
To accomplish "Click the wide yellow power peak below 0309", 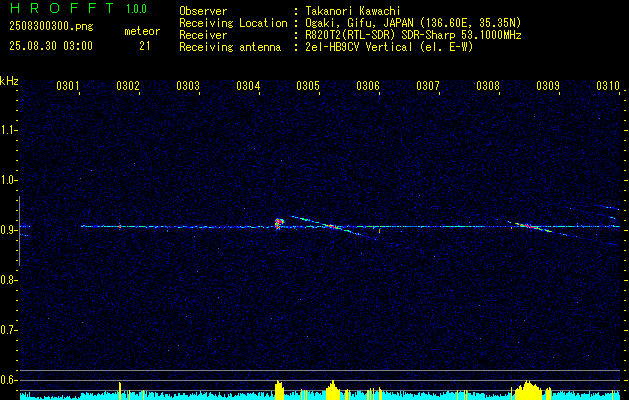I will click(x=528, y=390).
